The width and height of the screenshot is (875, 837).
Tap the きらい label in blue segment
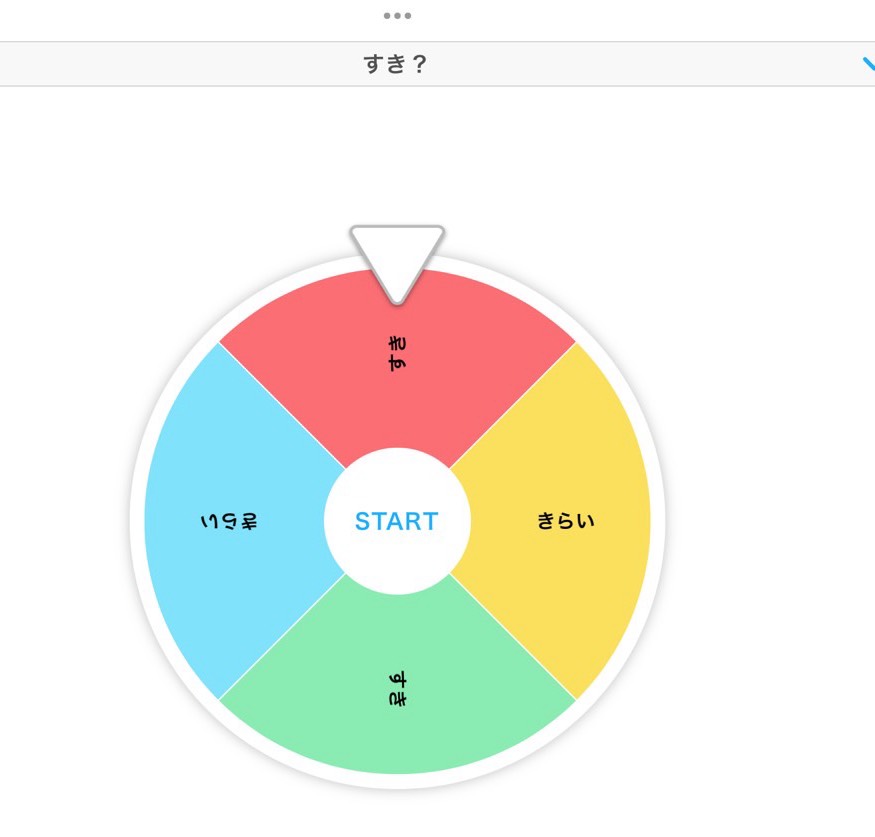coord(229,522)
